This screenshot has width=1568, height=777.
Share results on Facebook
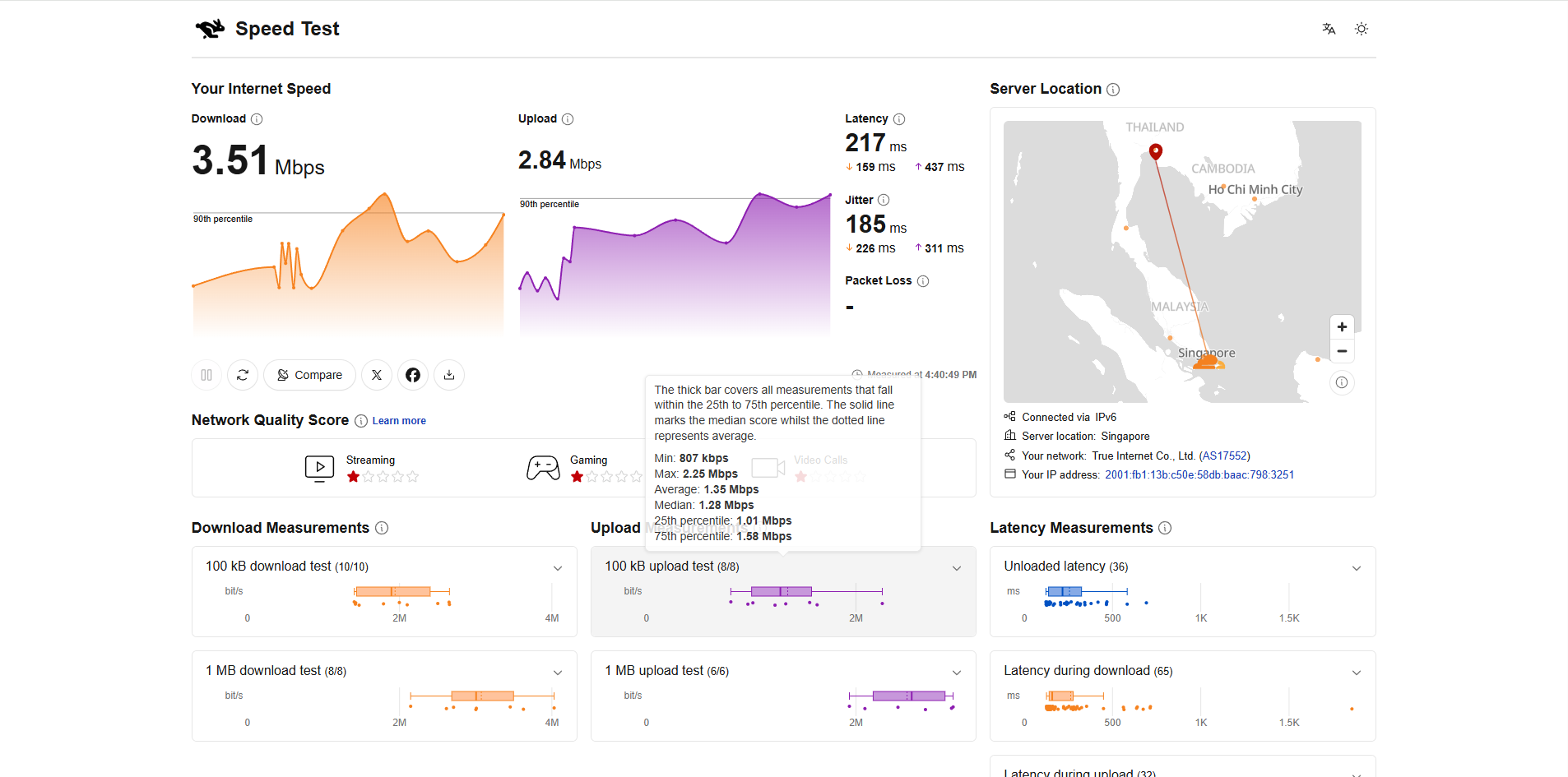413,375
